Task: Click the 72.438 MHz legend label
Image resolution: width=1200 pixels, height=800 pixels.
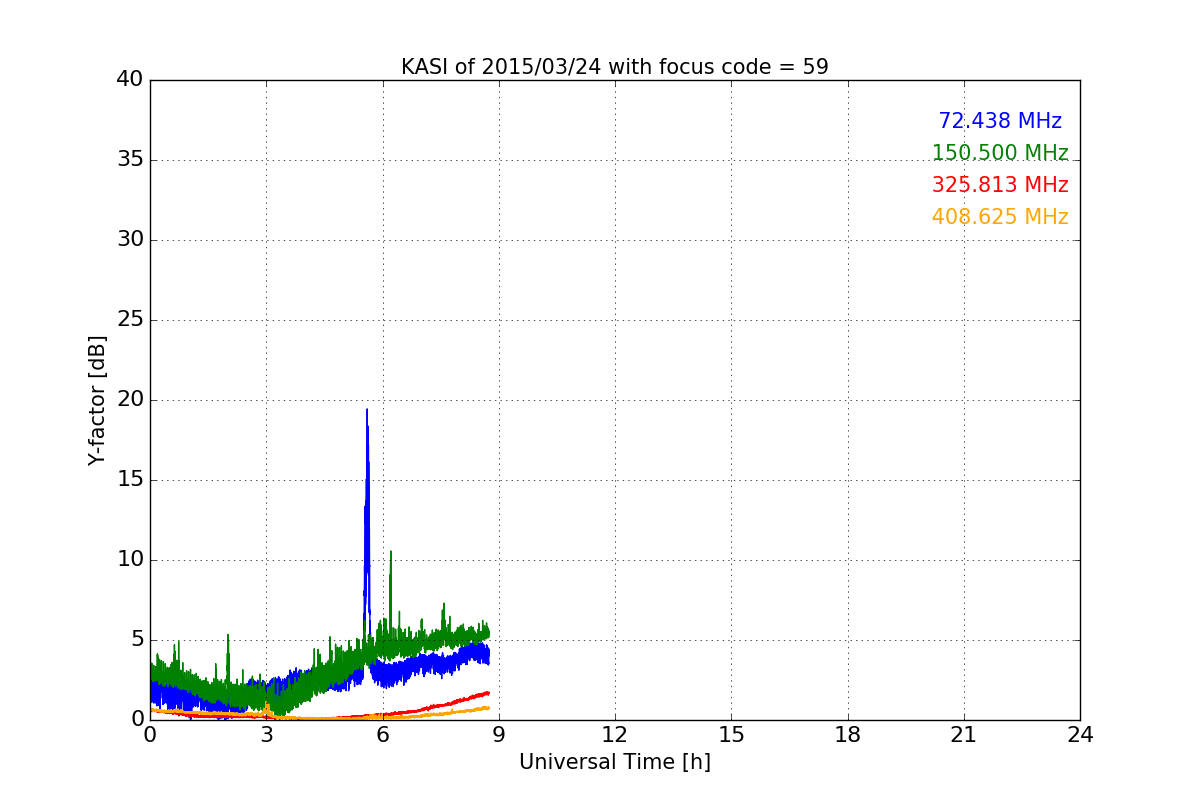Action: click(1000, 121)
